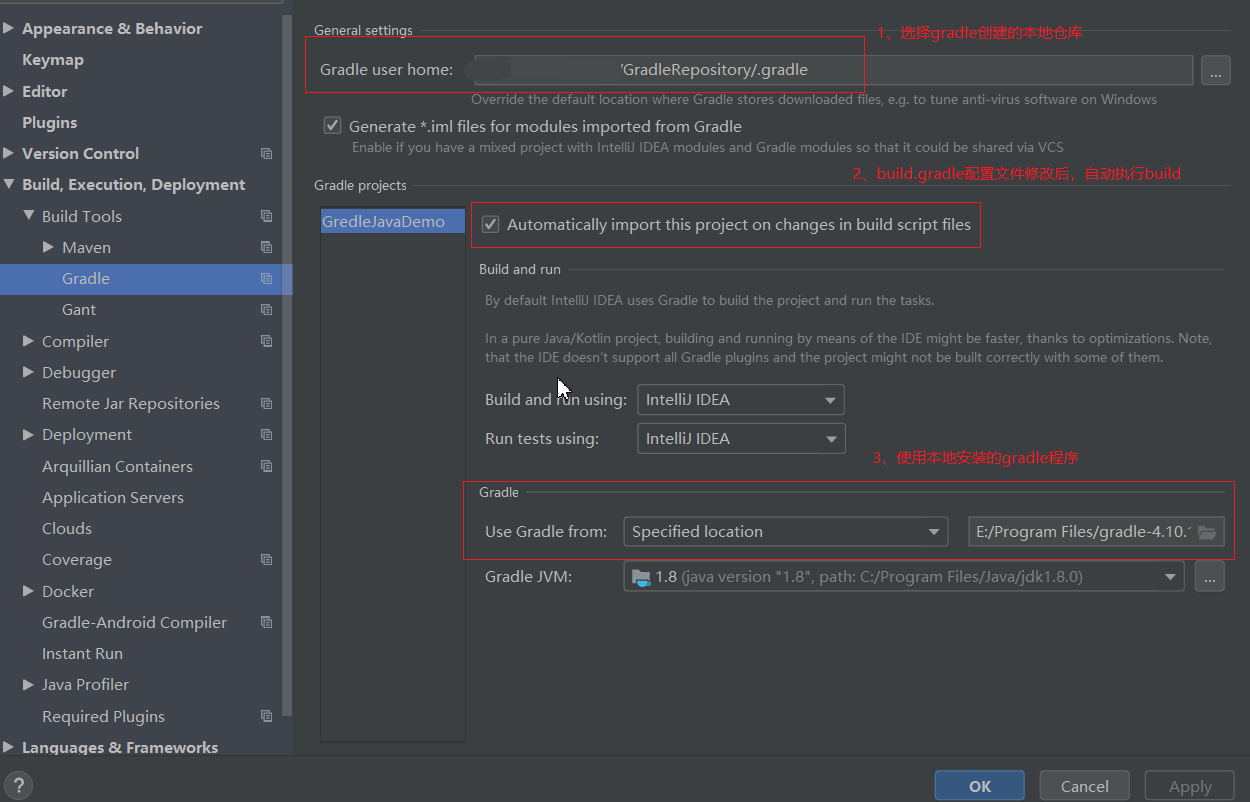The width and height of the screenshot is (1250, 802).
Task: Collapse Build, Execution, Deployment section
Action: coord(9,185)
